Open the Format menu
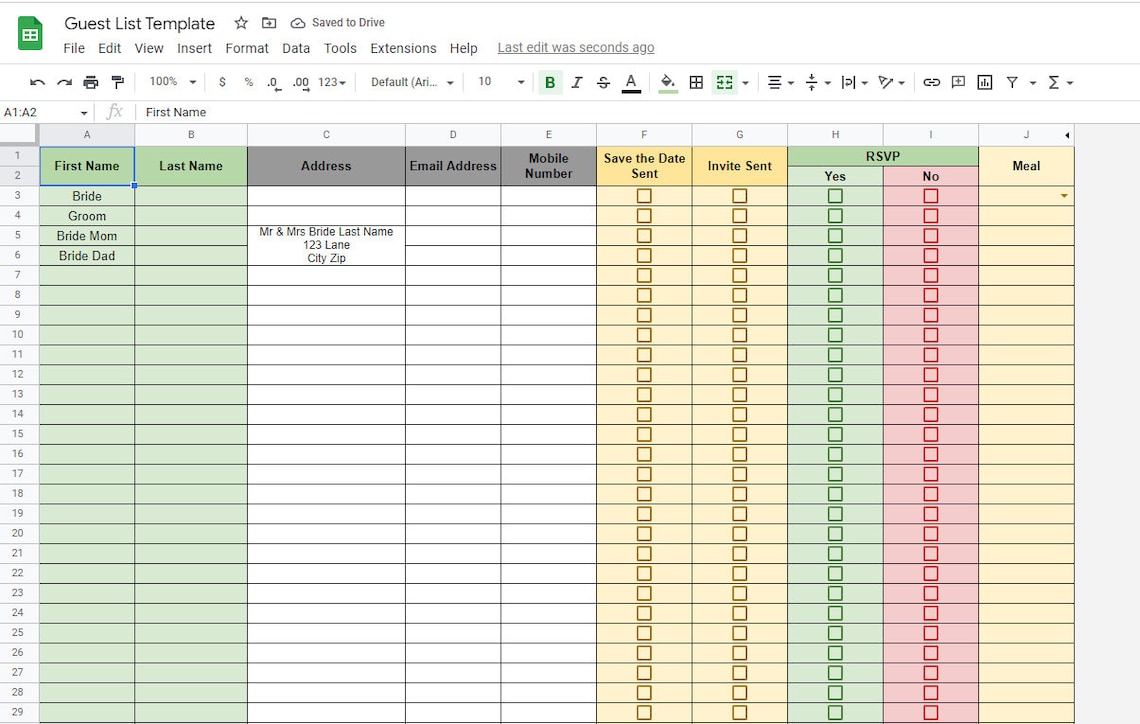Image resolution: width=1140 pixels, height=724 pixels. 247,48
